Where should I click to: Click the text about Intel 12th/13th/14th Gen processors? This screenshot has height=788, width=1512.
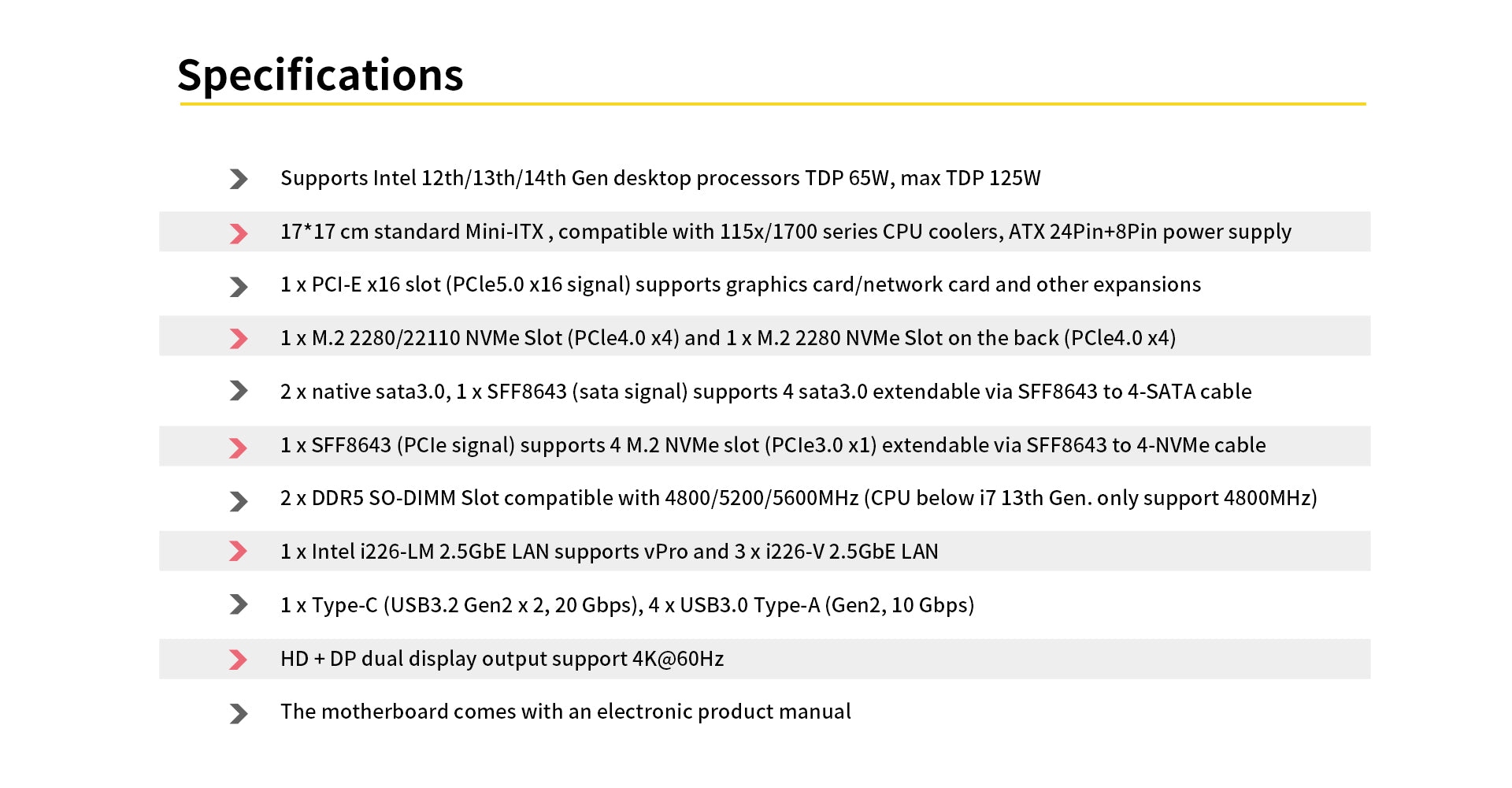(660, 178)
